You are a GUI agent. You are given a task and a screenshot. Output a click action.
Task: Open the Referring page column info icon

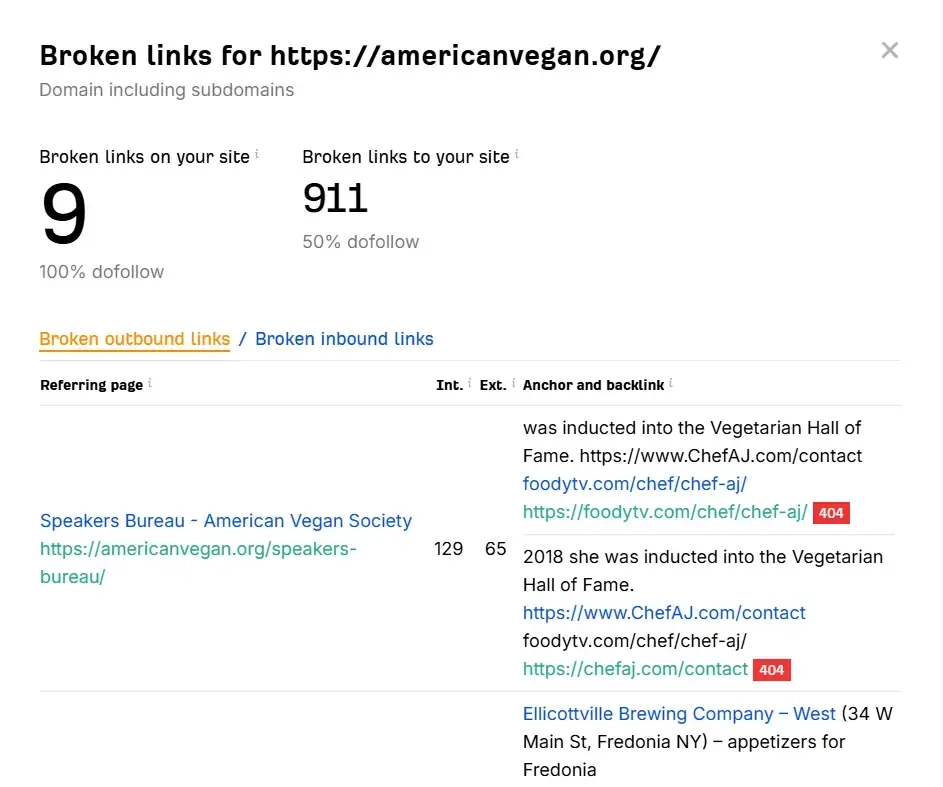click(150, 382)
